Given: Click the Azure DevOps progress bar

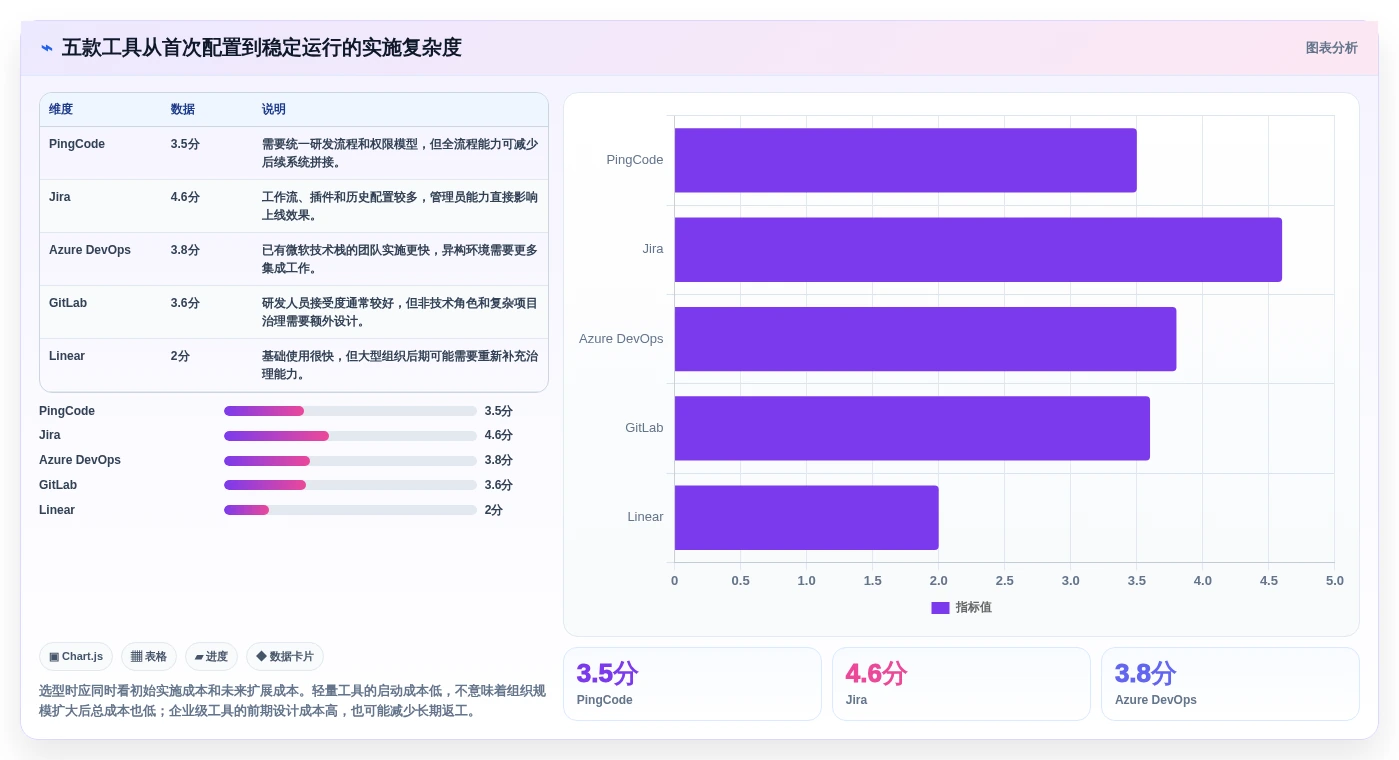Looking at the screenshot, I should (x=350, y=461).
